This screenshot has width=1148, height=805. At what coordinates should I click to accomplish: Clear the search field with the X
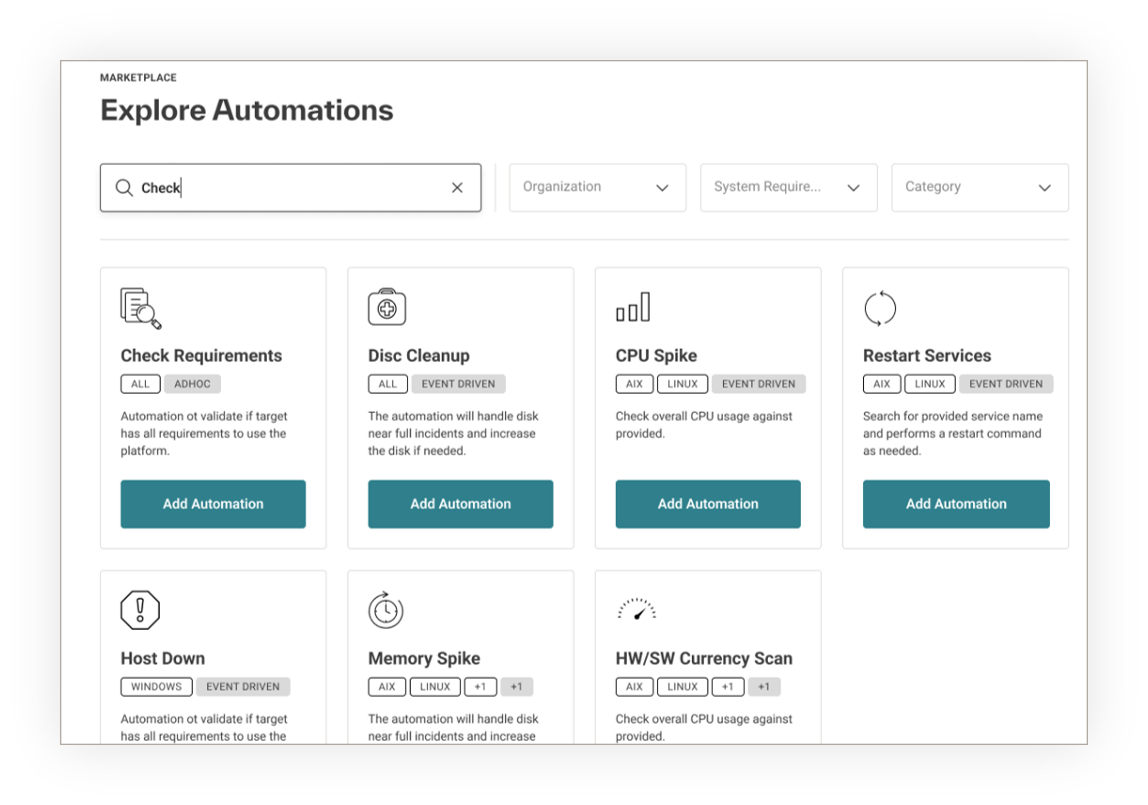coord(457,188)
